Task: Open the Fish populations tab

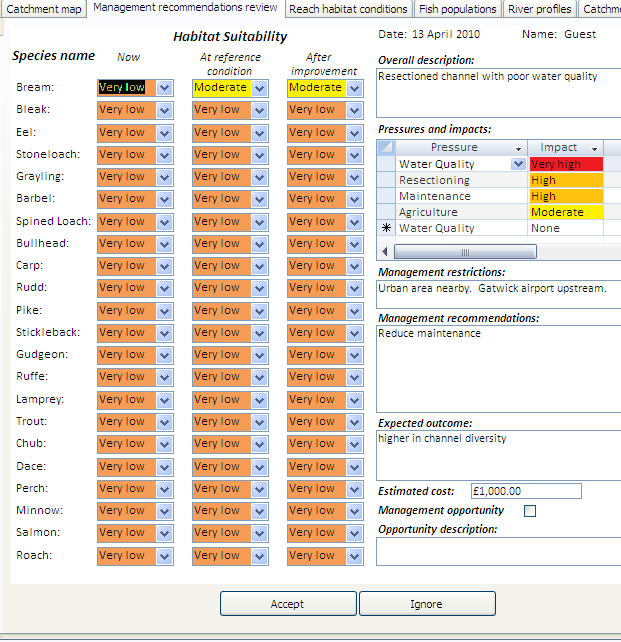Action: tap(458, 9)
